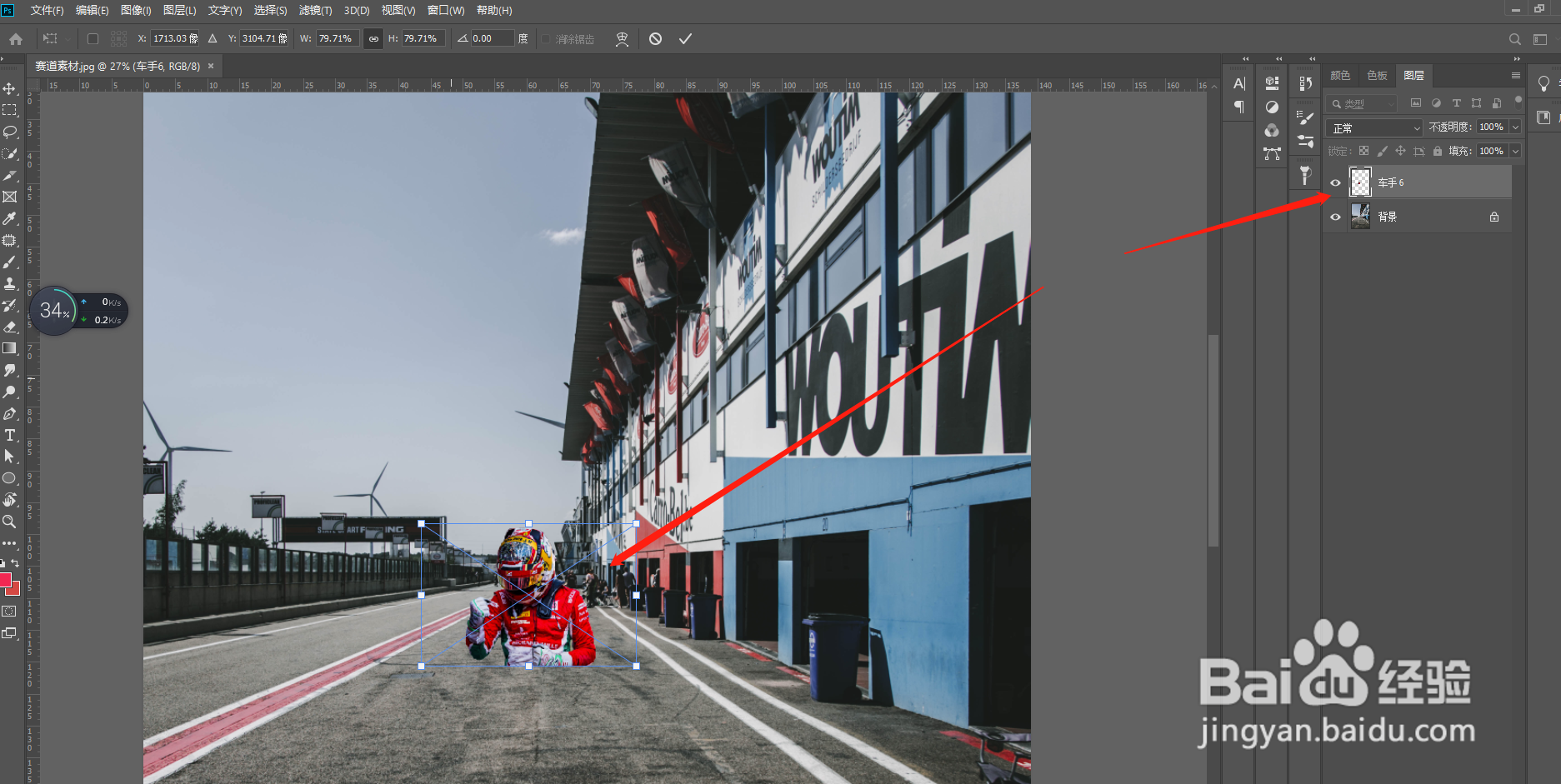Open the blend mode 正常 dropdown
Image resolution: width=1561 pixels, height=784 pixels.
click(1374, 127)
